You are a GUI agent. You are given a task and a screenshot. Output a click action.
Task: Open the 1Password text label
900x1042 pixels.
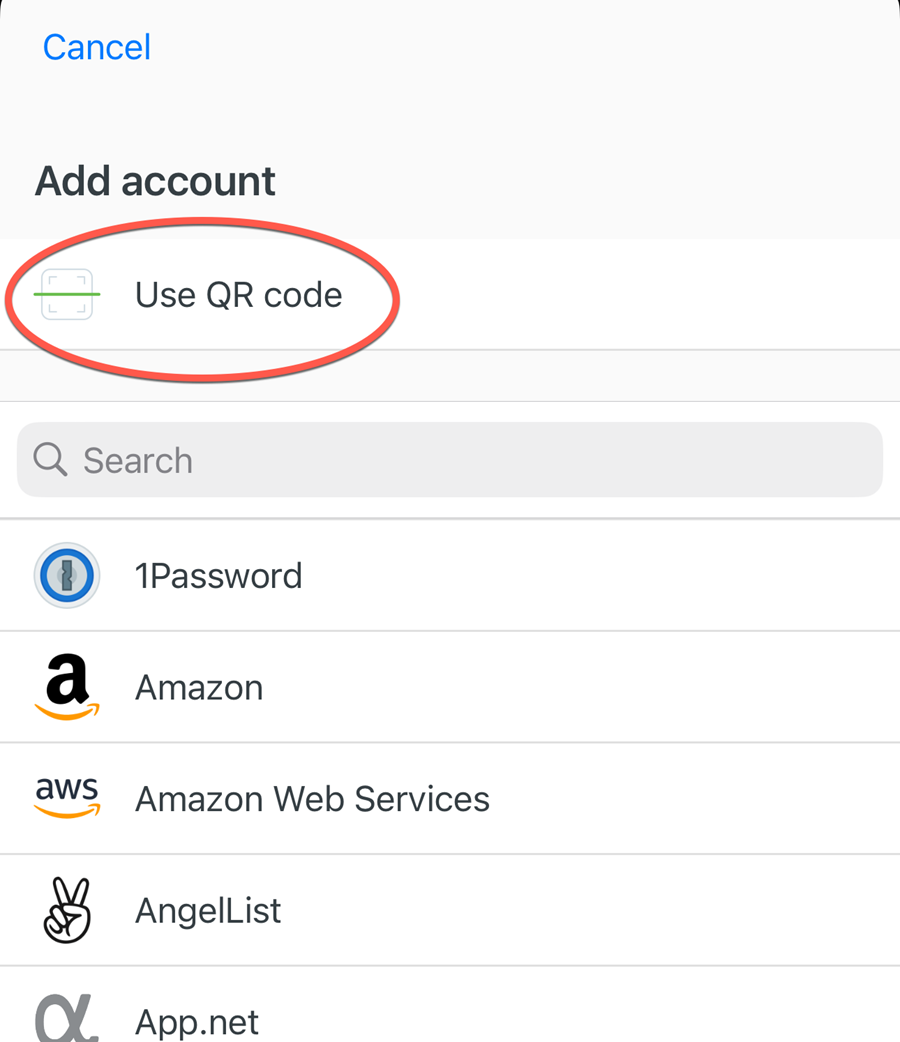[x=219, y=575]
